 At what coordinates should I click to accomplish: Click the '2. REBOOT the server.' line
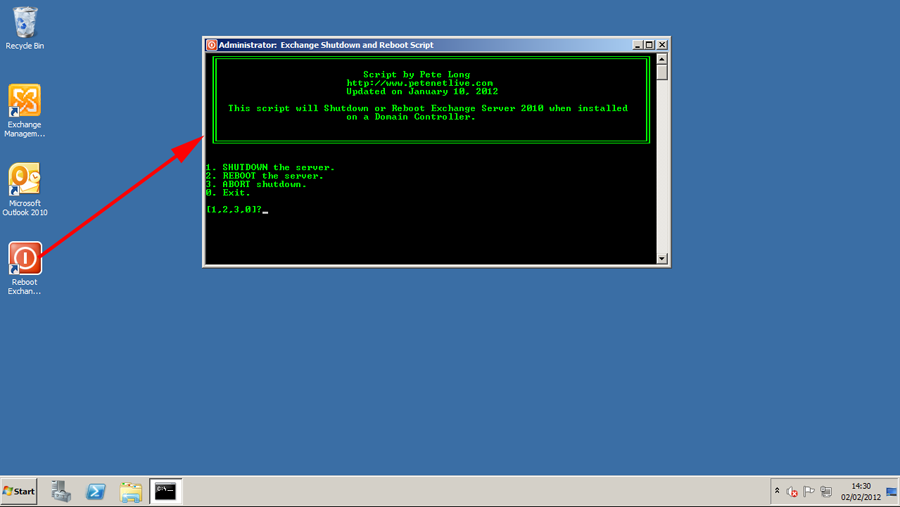[x=265, y=176]
